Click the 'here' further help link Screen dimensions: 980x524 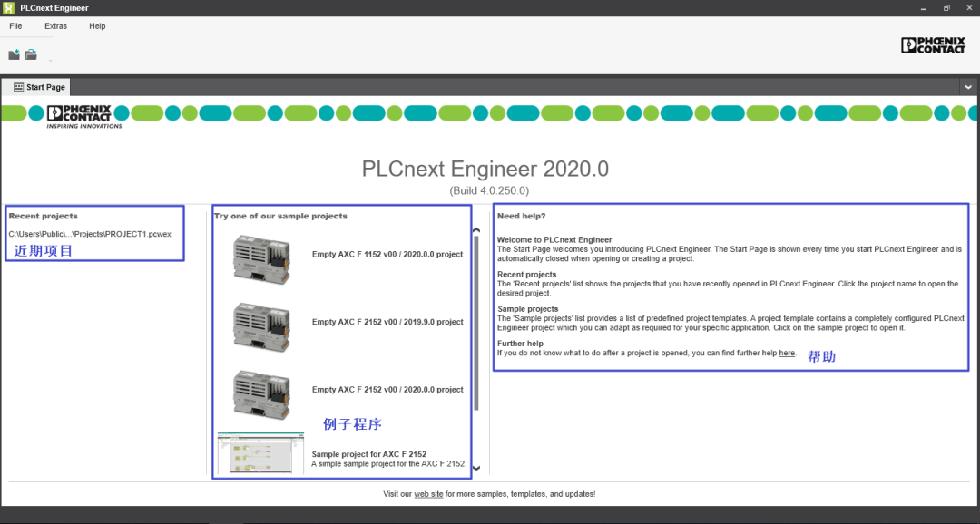(x=787, y=353)
